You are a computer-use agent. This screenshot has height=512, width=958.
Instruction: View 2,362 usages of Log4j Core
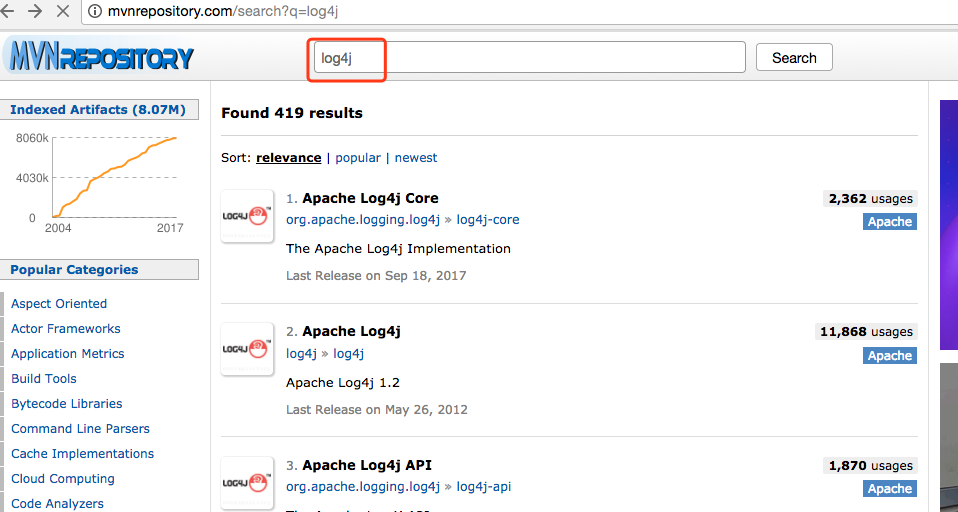coord(871,199)
